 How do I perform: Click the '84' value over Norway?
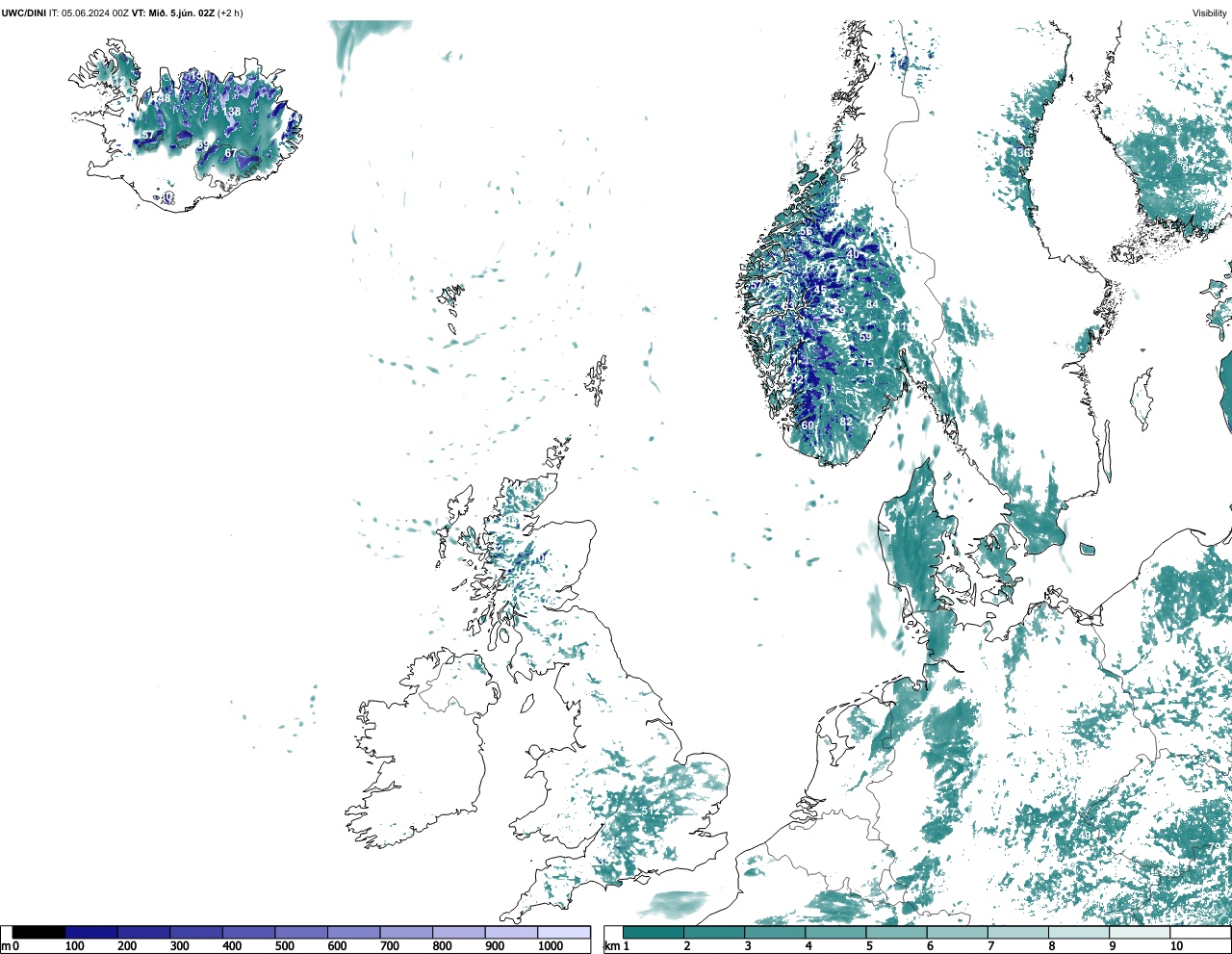(871, 304)
